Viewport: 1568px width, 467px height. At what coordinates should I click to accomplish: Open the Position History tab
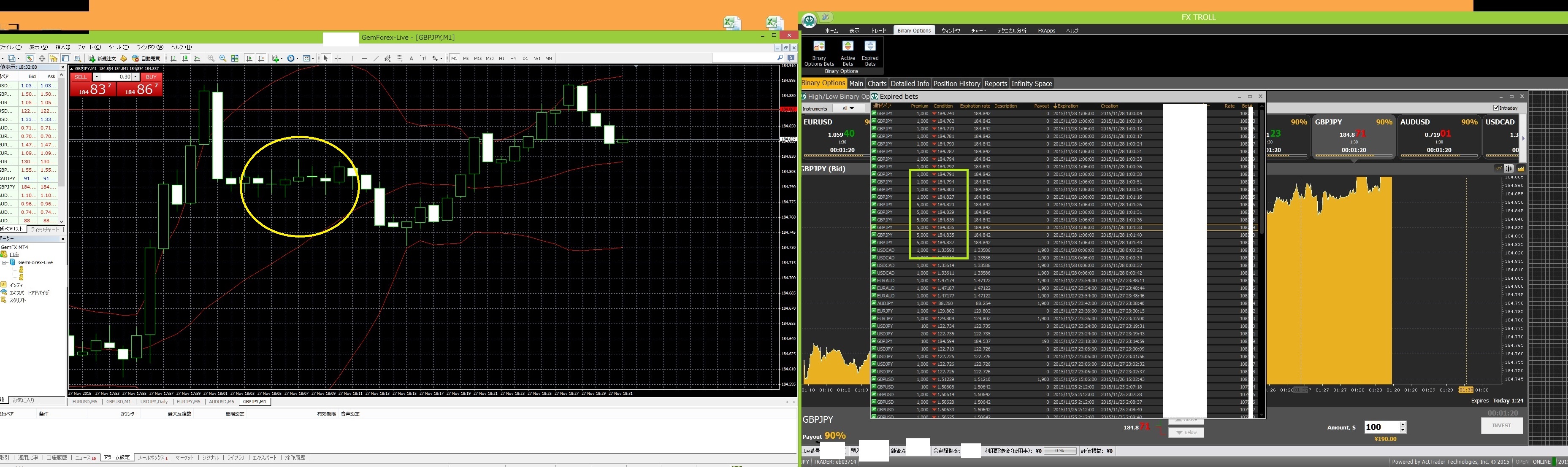[956, 83]
